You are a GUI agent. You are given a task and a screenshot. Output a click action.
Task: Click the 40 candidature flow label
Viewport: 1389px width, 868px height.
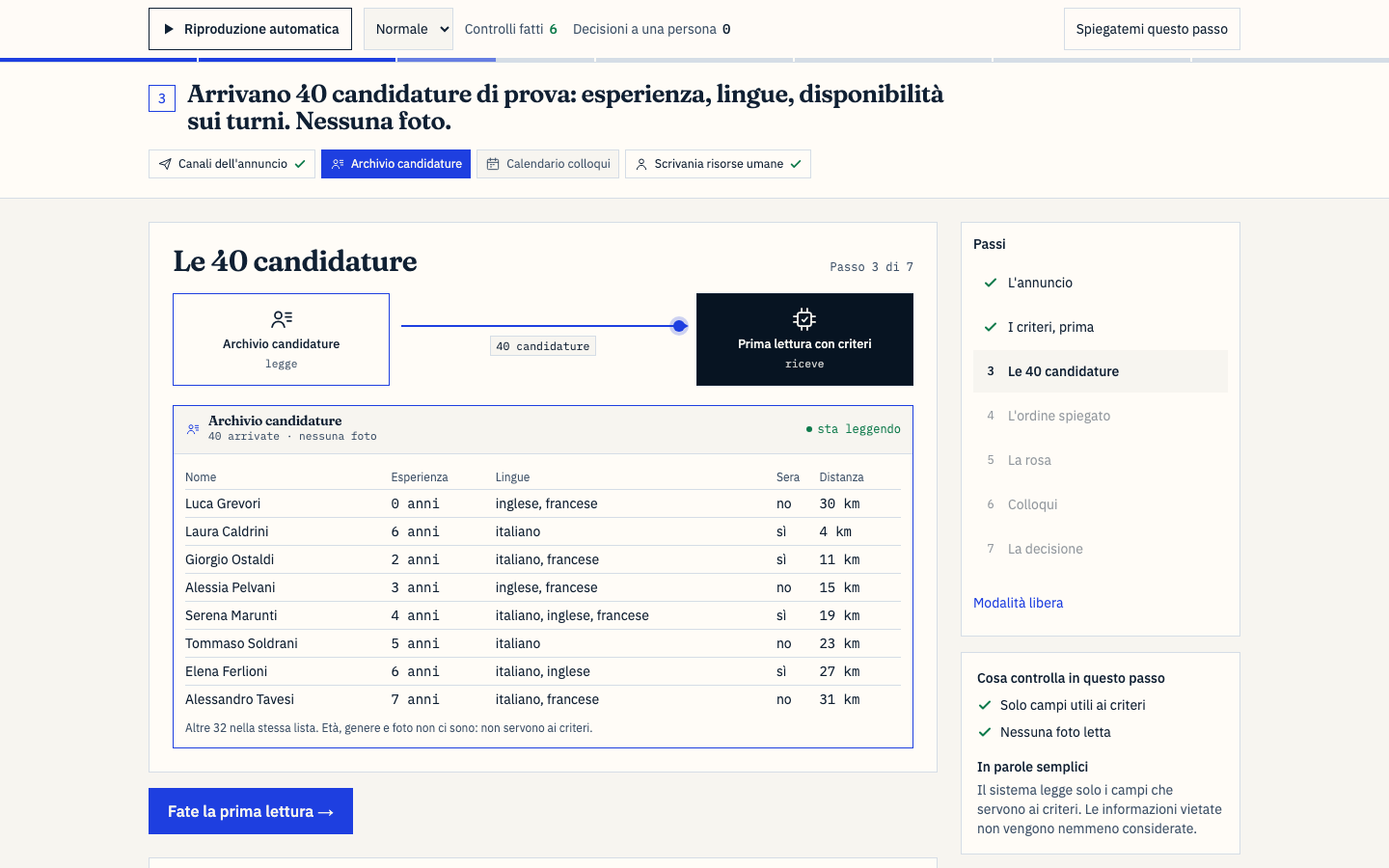[543, 346]
